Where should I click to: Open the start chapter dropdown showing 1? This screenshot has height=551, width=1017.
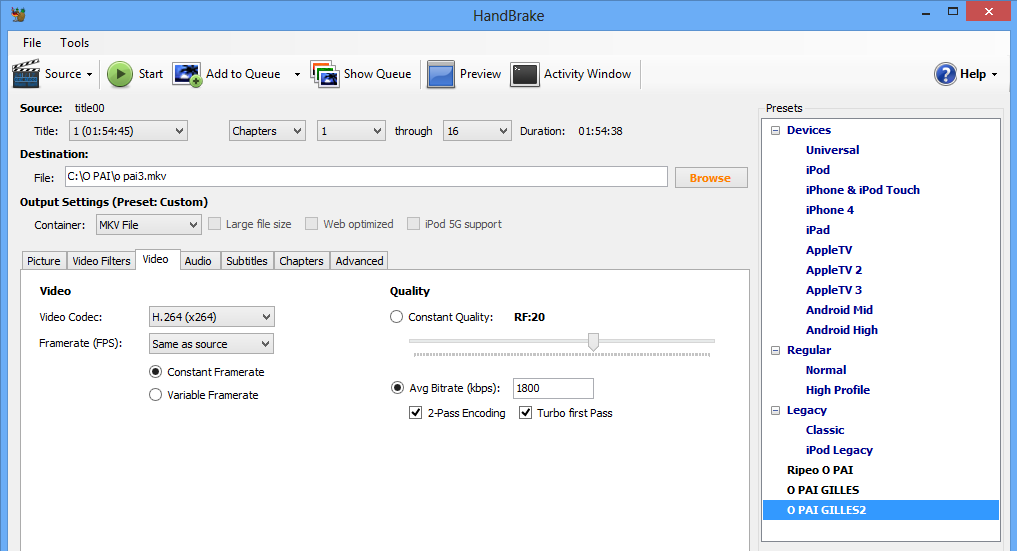(351, 131)
